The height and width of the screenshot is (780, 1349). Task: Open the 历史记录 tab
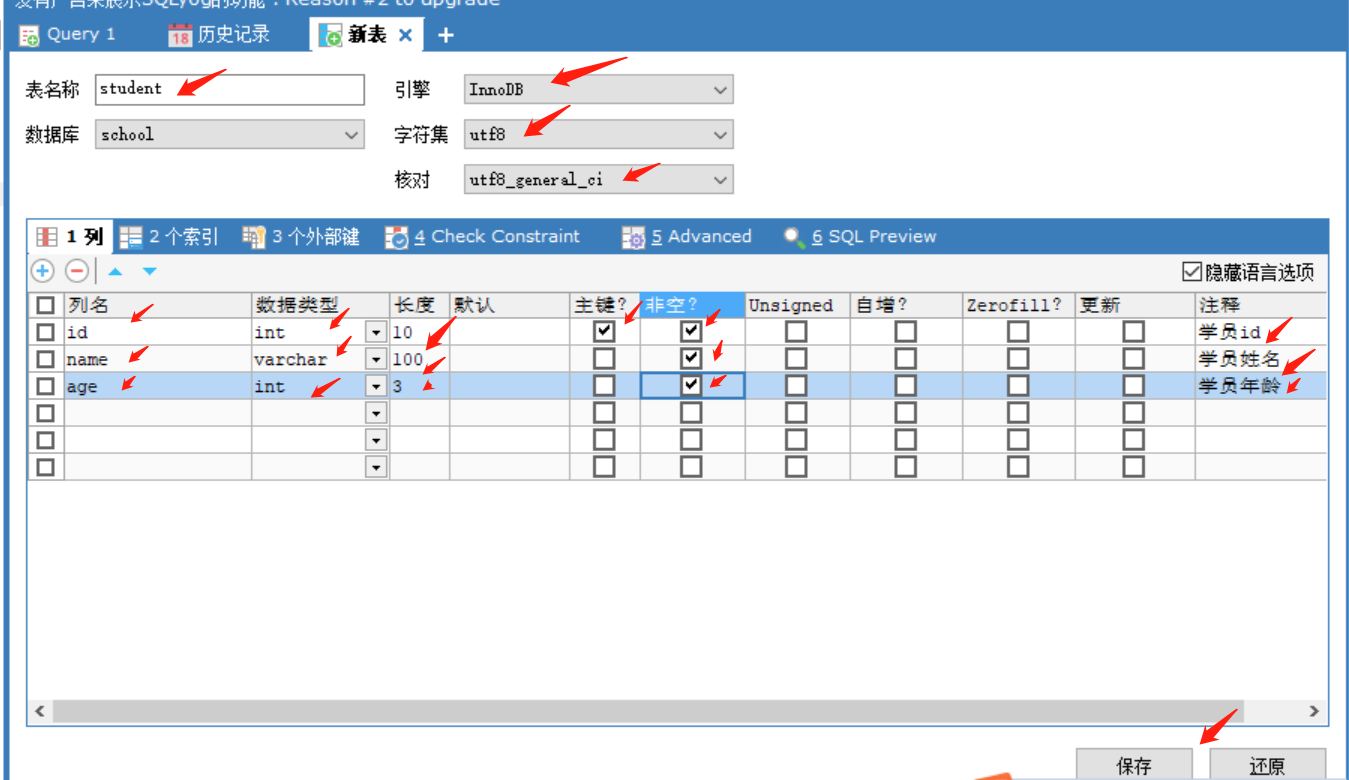[220, 34]
